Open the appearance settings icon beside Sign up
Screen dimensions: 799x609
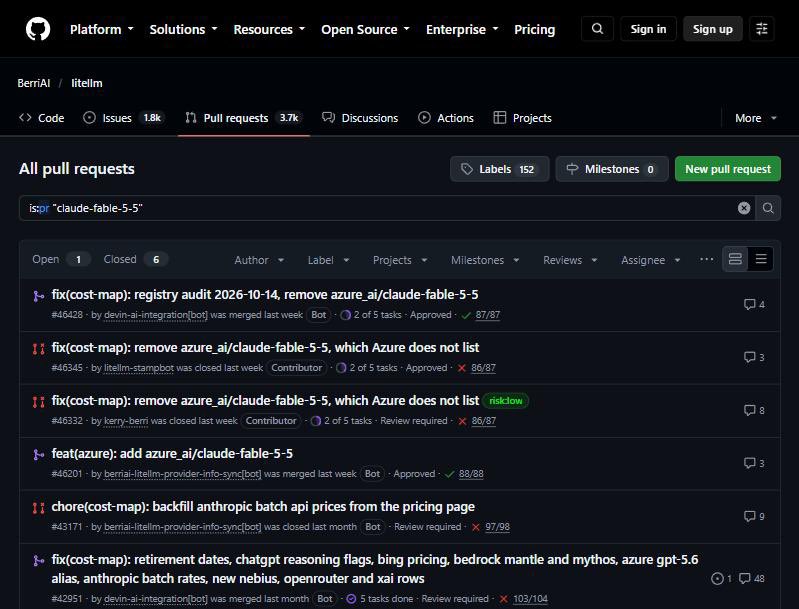tap(762, 29)
